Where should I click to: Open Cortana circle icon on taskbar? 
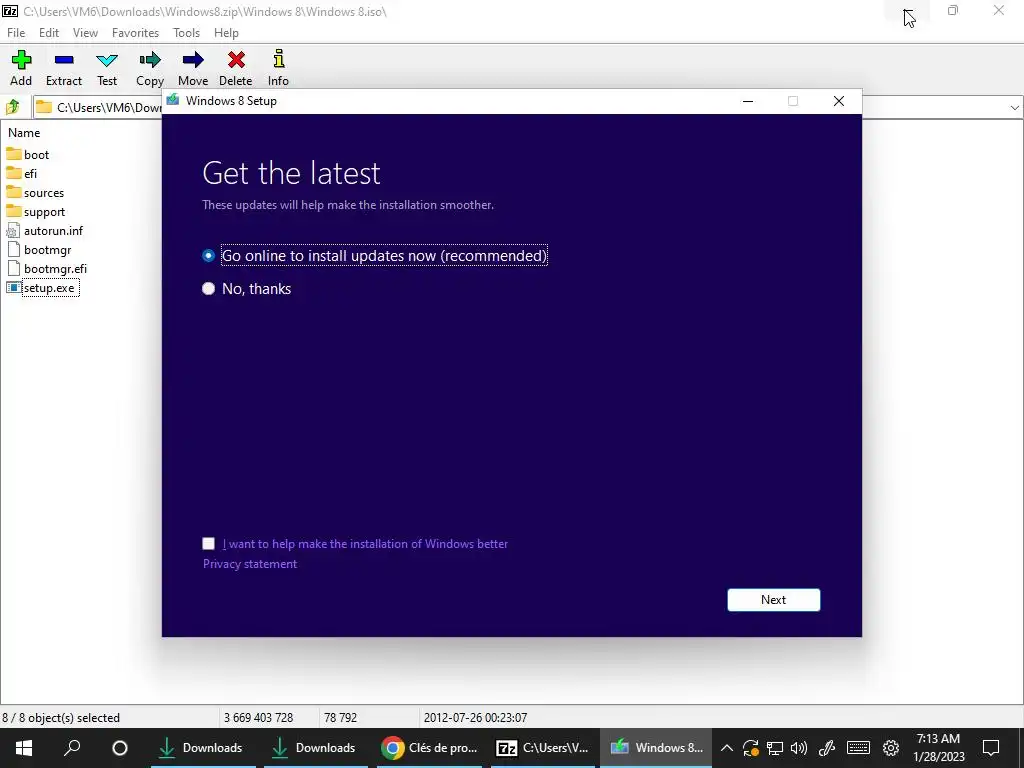point(120,748)
